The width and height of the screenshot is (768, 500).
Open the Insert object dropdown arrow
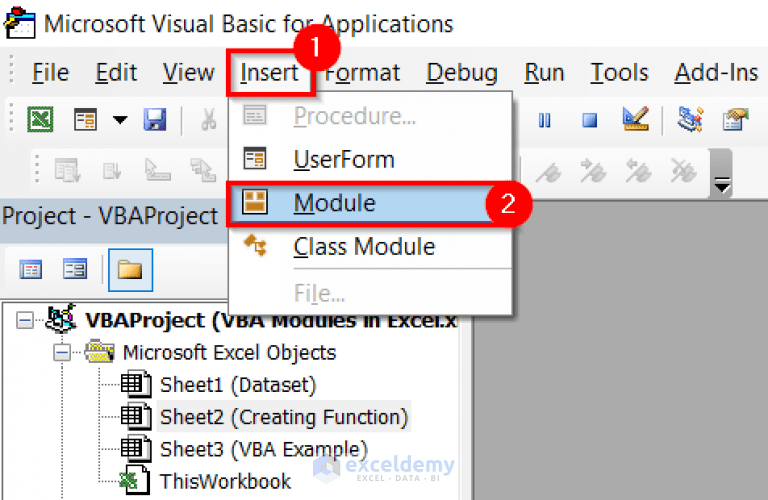120,119
